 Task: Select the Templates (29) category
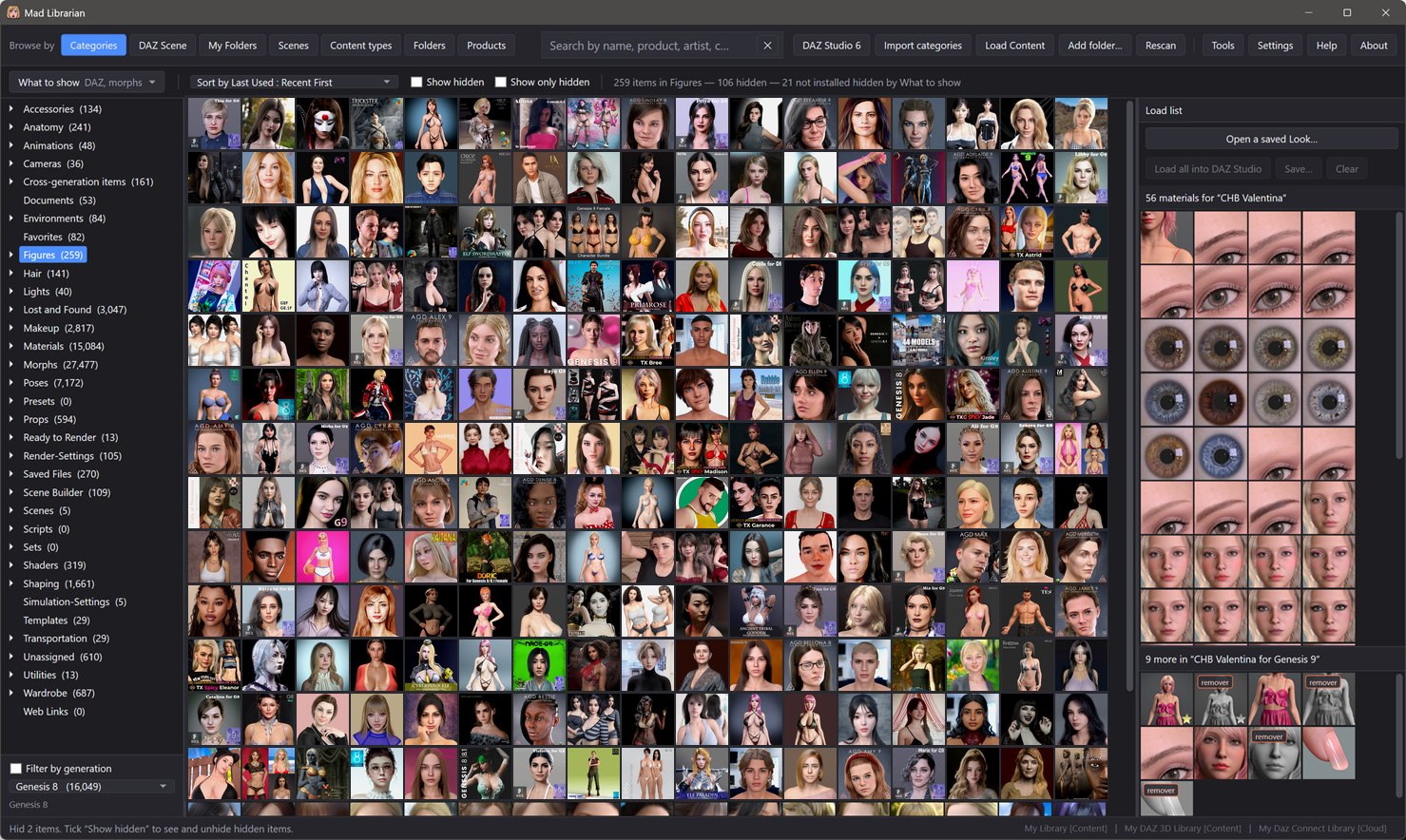tap(56, 620)
